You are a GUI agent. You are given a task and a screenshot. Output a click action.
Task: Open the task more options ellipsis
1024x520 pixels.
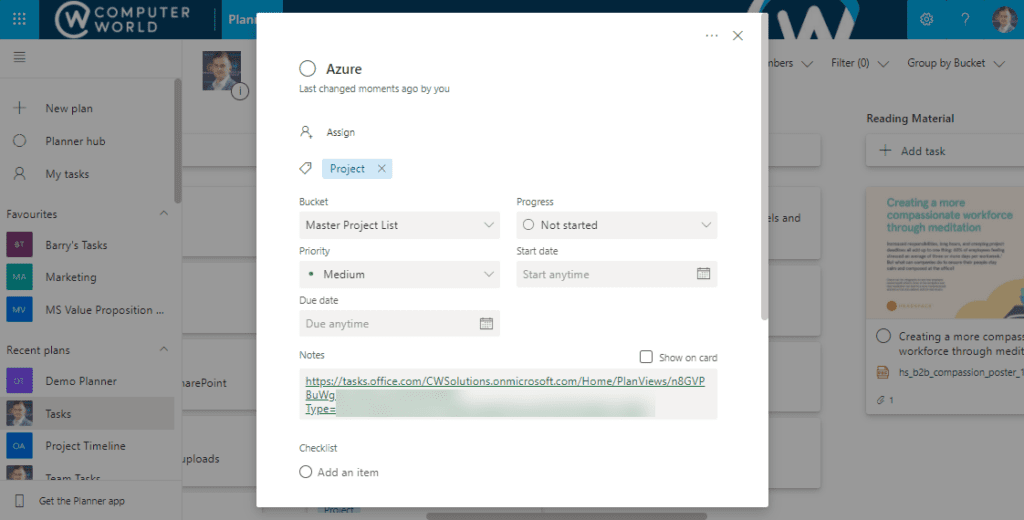tap(712, 35)
